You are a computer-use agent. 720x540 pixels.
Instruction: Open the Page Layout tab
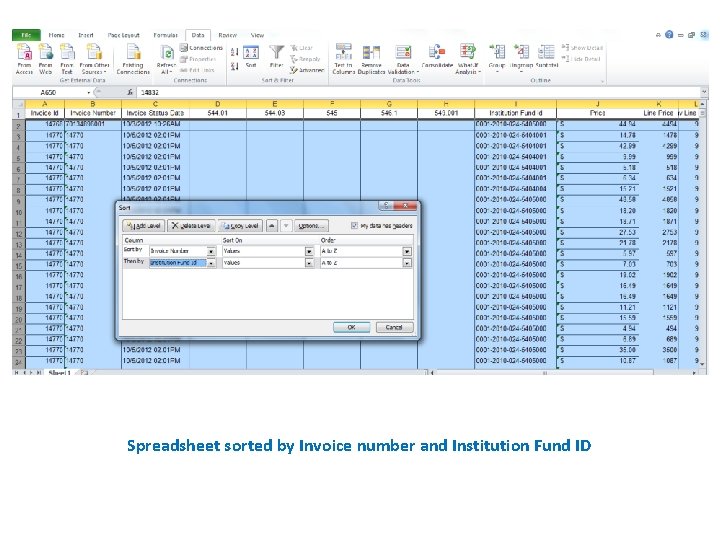[124, 35]
